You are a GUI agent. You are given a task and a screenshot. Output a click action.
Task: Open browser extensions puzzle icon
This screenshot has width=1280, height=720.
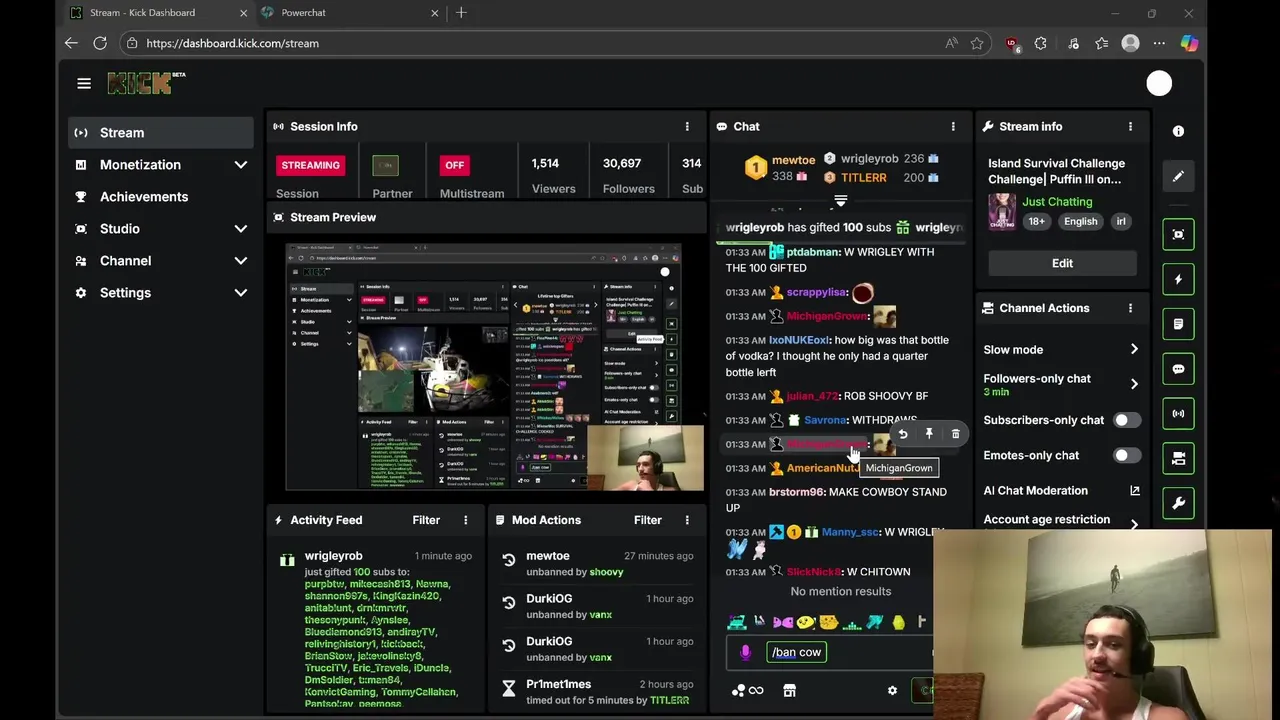coord(1041,43)
